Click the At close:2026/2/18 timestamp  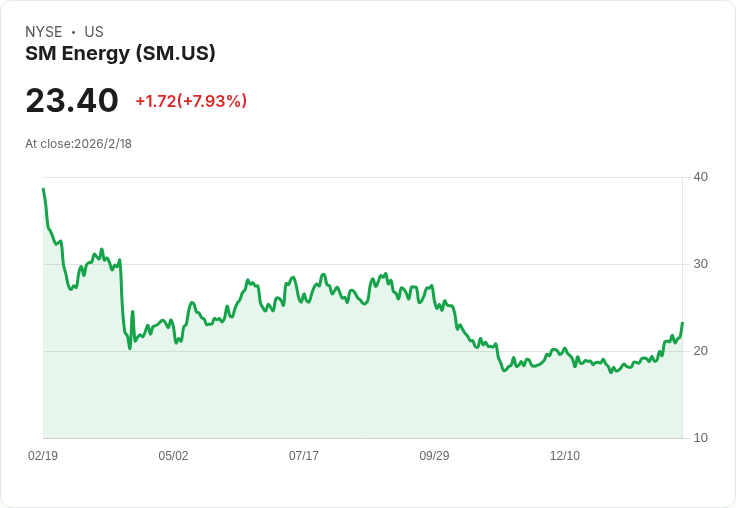point(78,144)
